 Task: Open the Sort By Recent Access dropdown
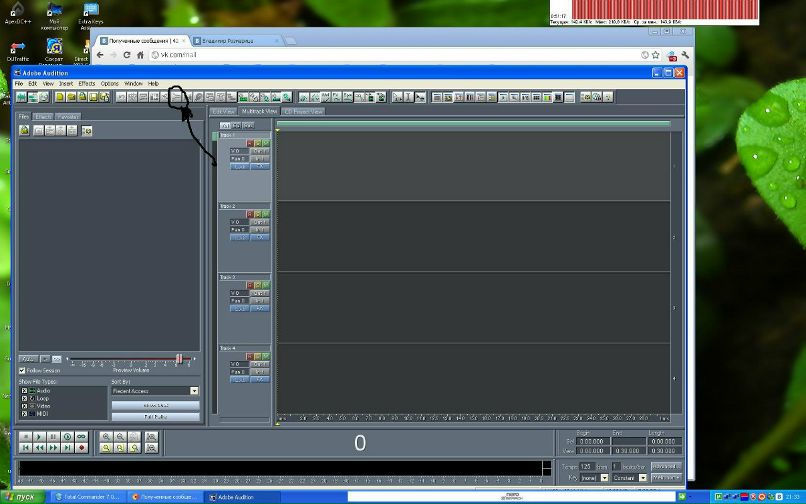click(x=194, y=391)
